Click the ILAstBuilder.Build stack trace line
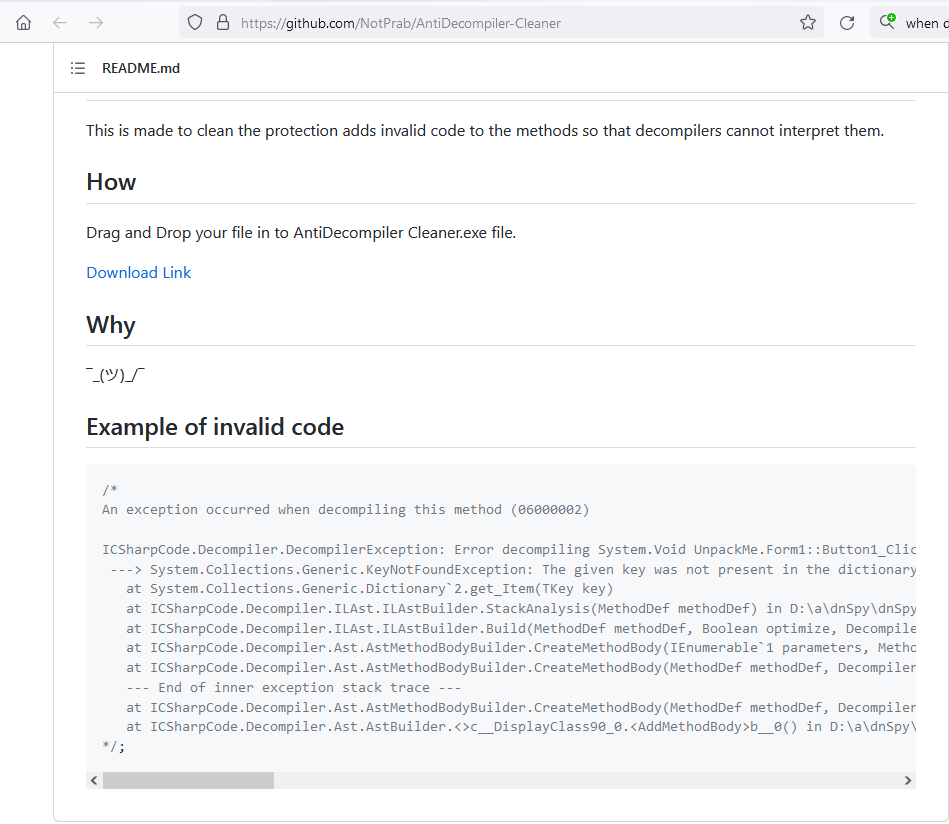The image size is (949, 824). coord(520,628)
